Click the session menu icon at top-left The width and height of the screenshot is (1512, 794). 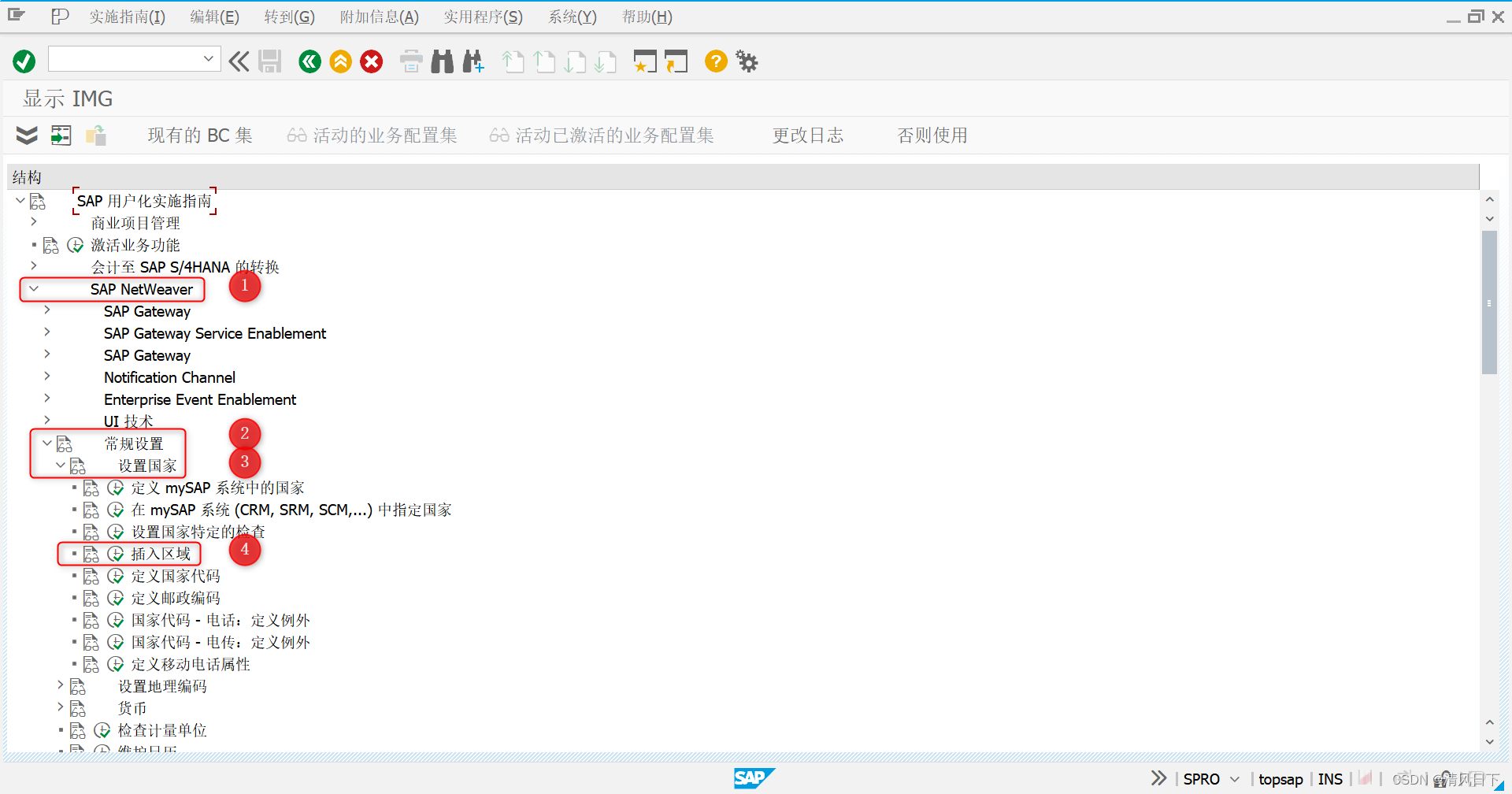17,15
